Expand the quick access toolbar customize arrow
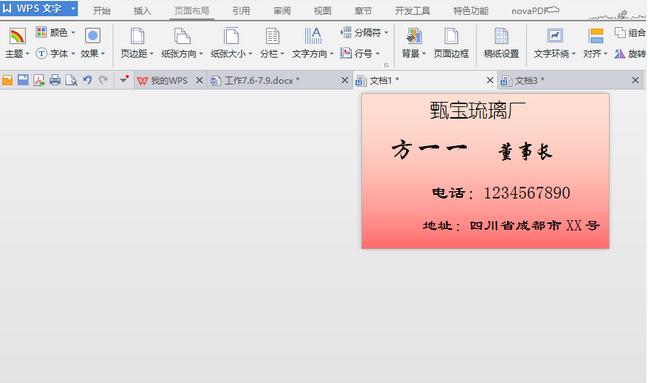 click(124, 79)
